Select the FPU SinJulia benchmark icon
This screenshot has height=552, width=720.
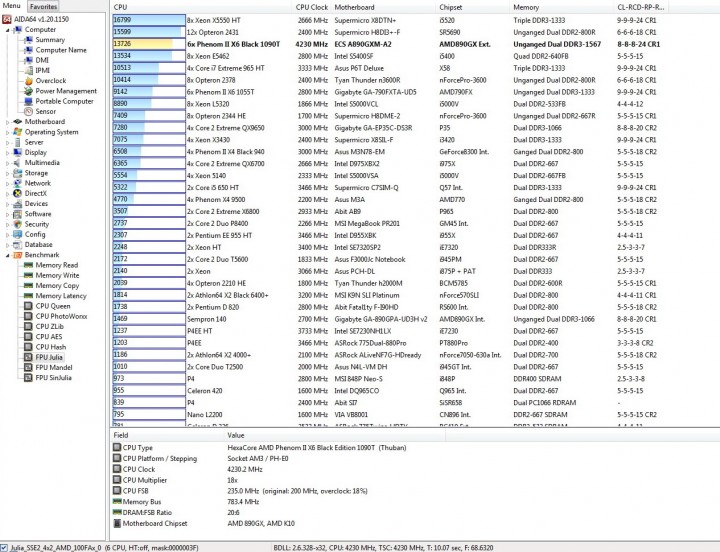pos(28,377)
